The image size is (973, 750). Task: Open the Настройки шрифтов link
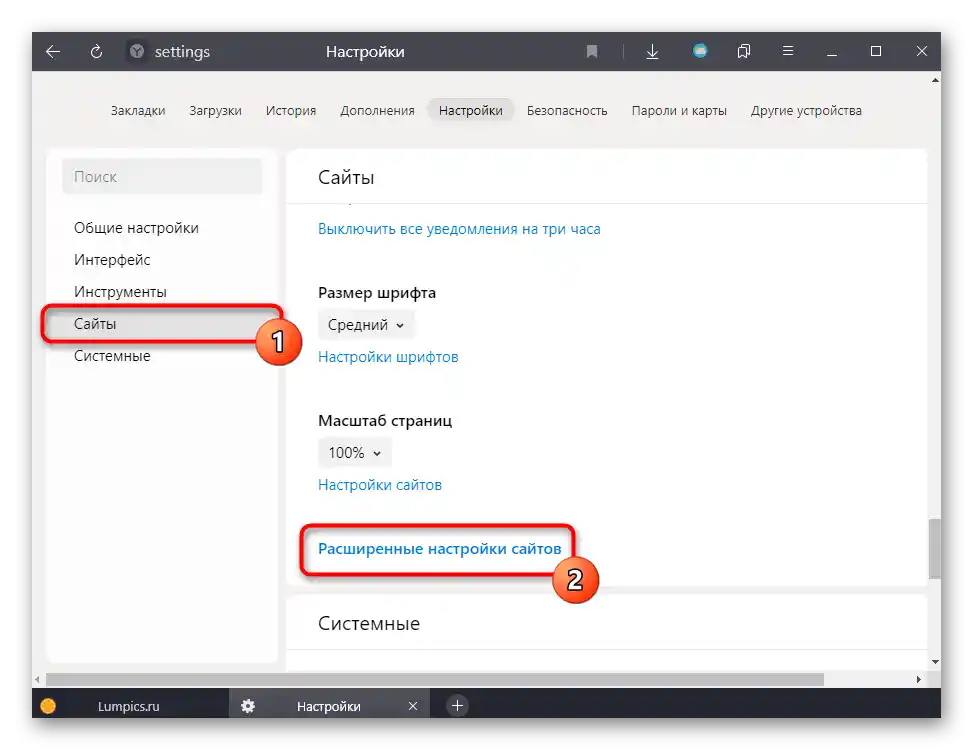[388, 357]
